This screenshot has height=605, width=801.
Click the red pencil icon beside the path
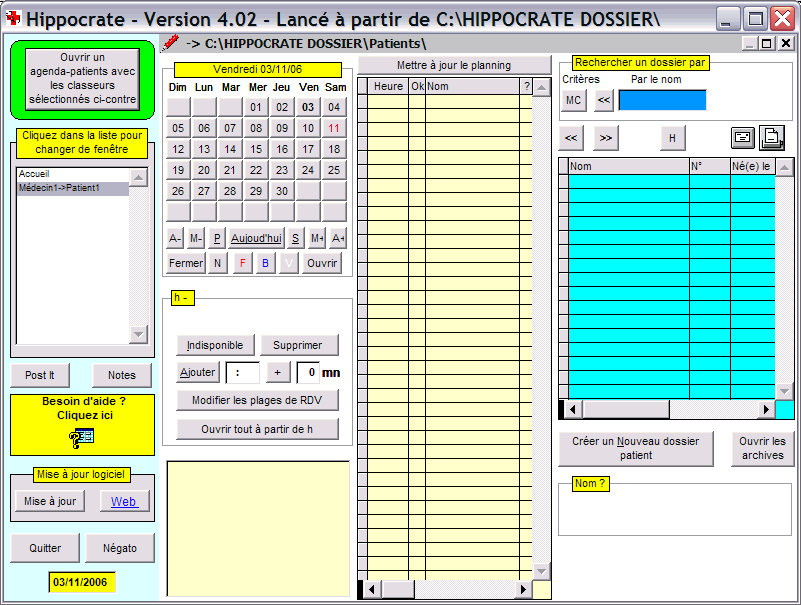point(170,43)
